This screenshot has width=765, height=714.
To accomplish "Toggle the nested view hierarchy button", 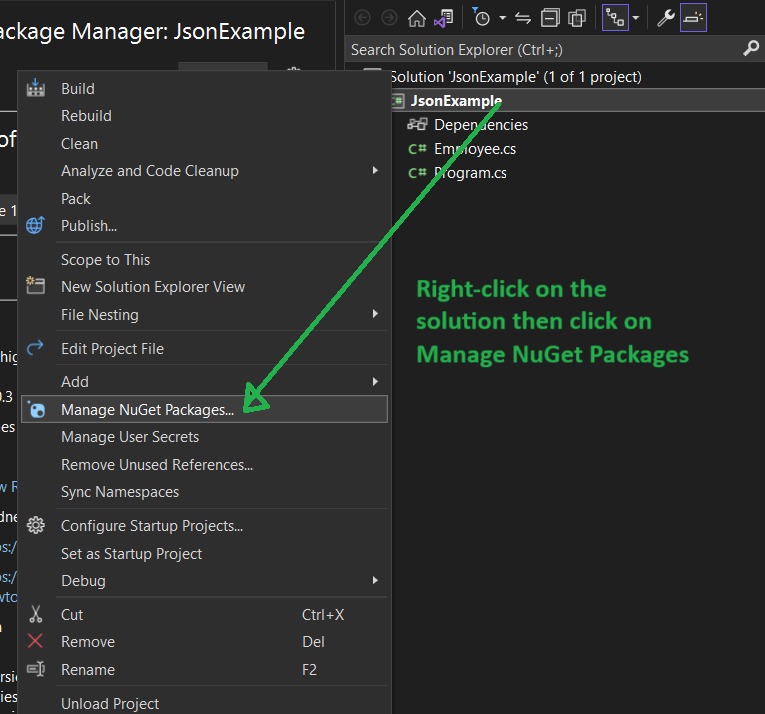I will pos(614,18).
